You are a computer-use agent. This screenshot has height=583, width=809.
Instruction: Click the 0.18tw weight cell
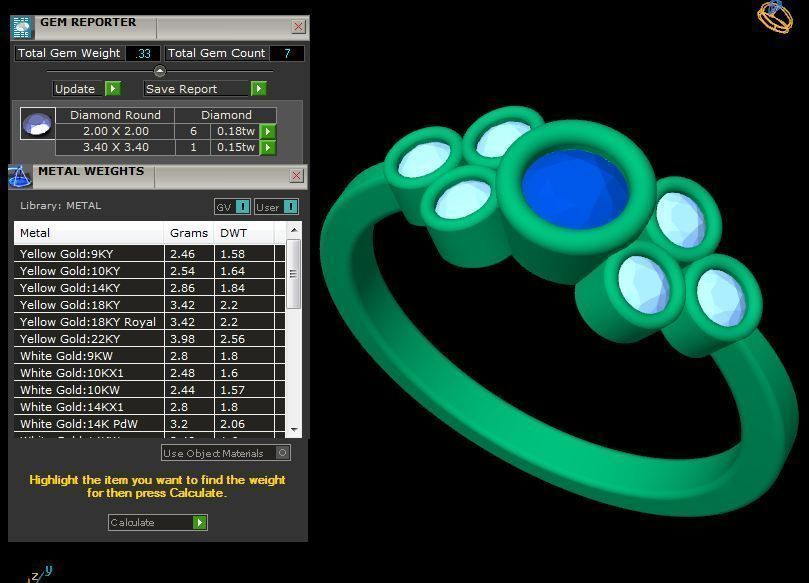click(x=236, y=132)
